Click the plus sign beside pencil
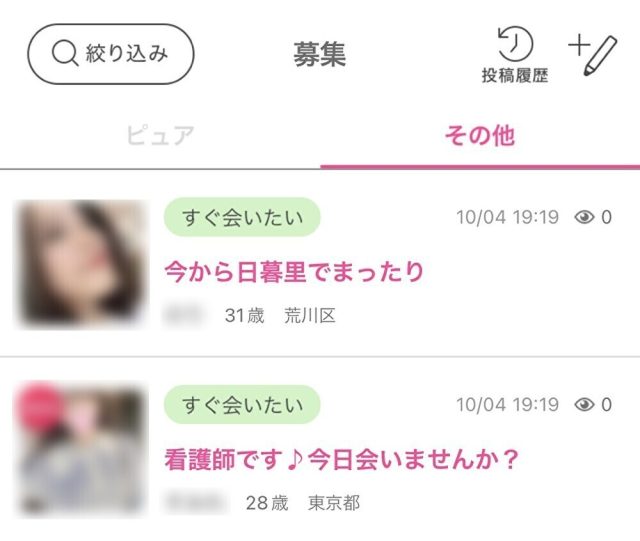640x541 pixels. click(579, 45)
